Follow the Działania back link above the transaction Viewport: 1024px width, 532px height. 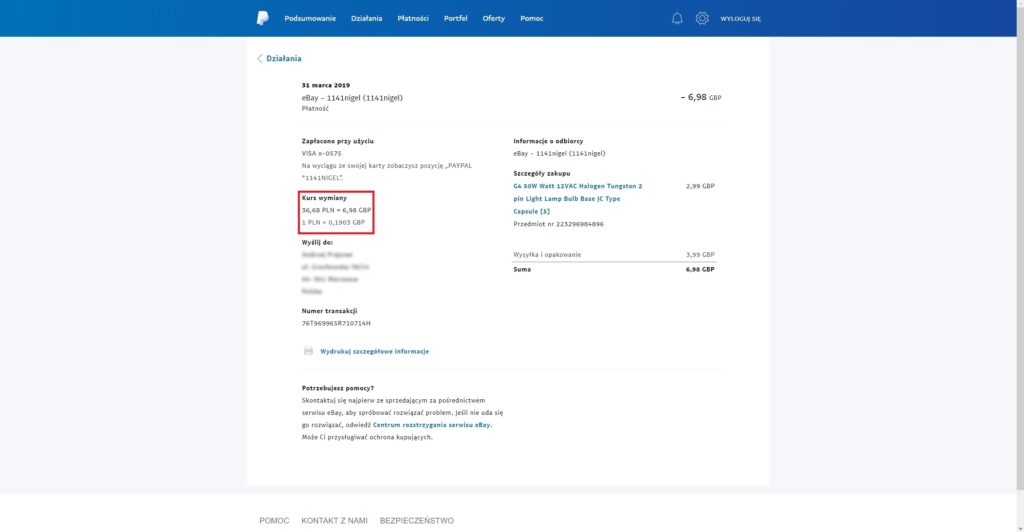click(284, 59)
